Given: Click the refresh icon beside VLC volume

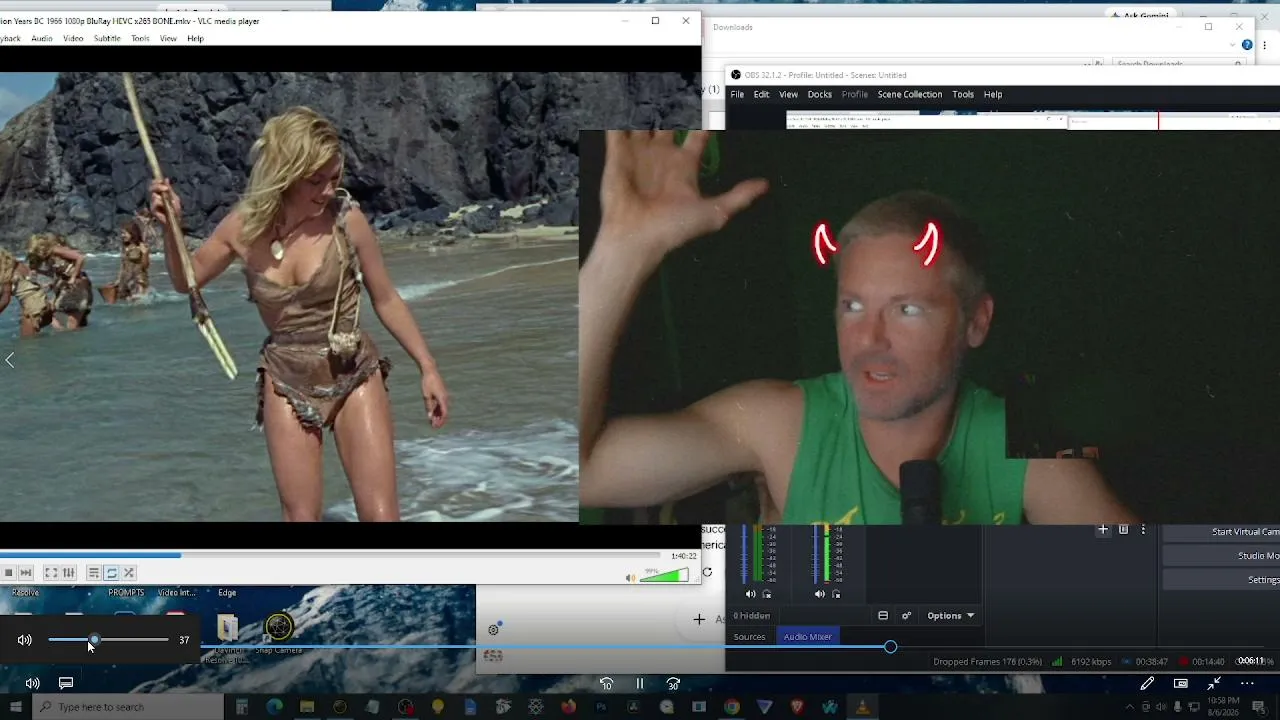Looking at the screenshot, I should coord(707,572).
